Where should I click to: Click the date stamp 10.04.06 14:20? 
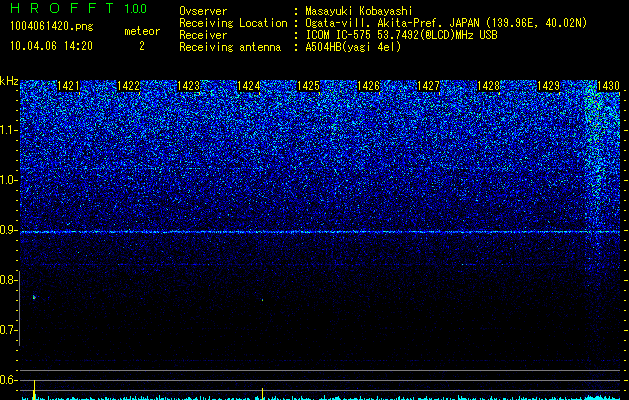[x=51, y=46]
